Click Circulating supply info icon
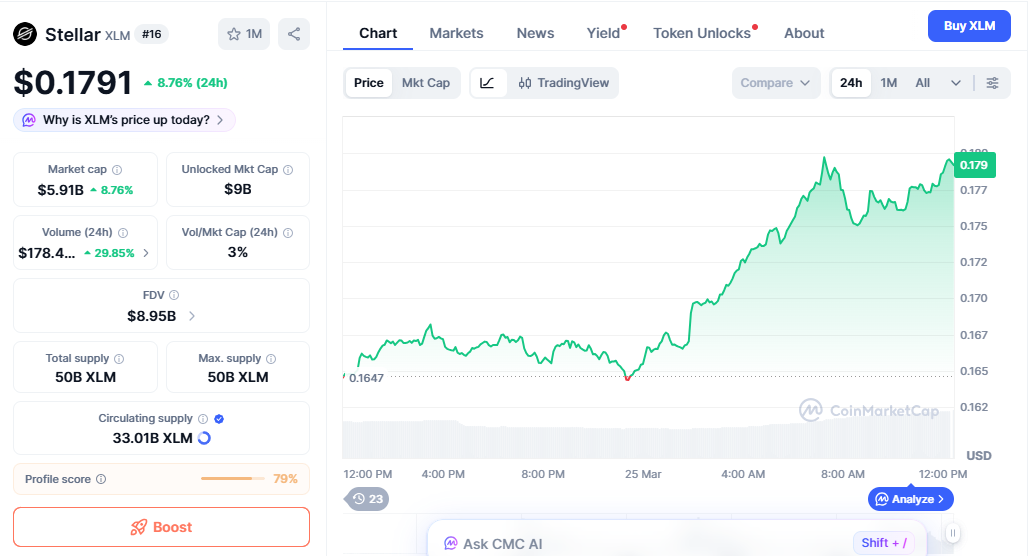Screen dimensions: 1028x556 click(203, 419)
